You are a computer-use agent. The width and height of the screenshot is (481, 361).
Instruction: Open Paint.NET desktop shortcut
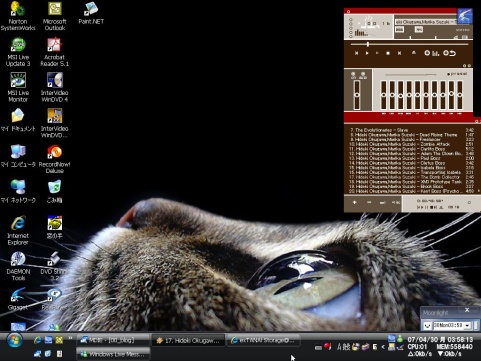coord(91,13)
